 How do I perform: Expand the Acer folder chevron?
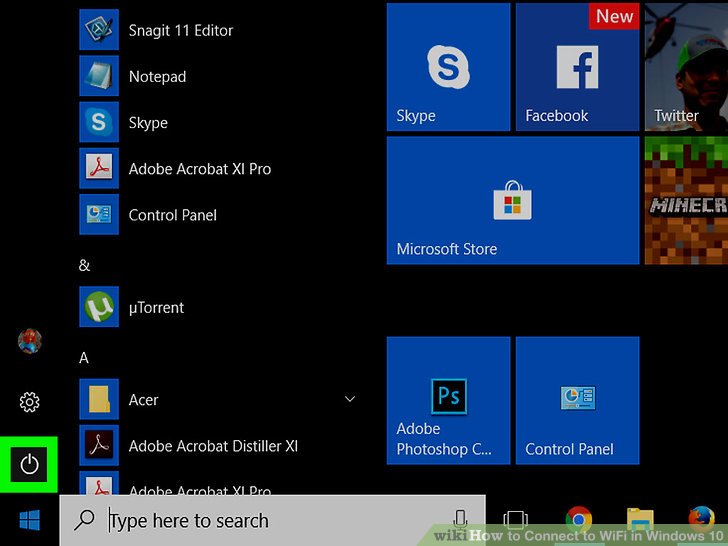pyautogui.click(x=350, y=399)
